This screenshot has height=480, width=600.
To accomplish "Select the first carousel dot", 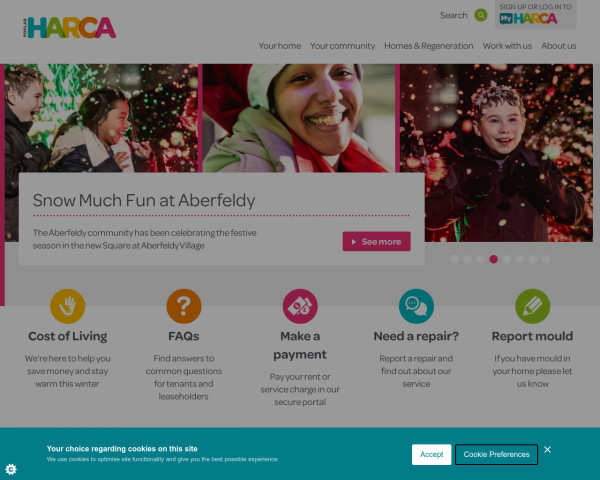I will coord(454,259).
